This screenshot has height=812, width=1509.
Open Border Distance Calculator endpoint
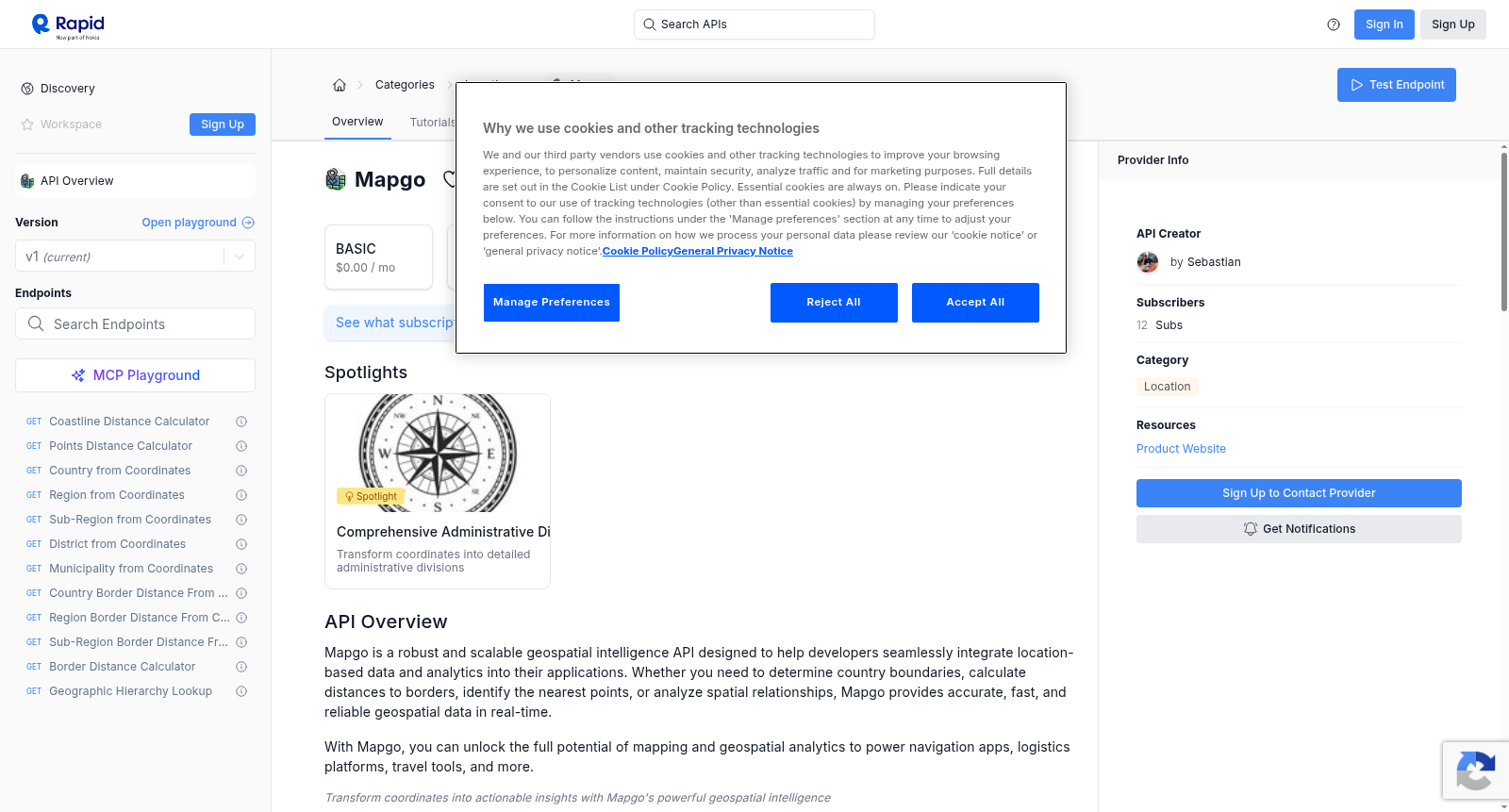pyautogui.click(x=123, y=667)
